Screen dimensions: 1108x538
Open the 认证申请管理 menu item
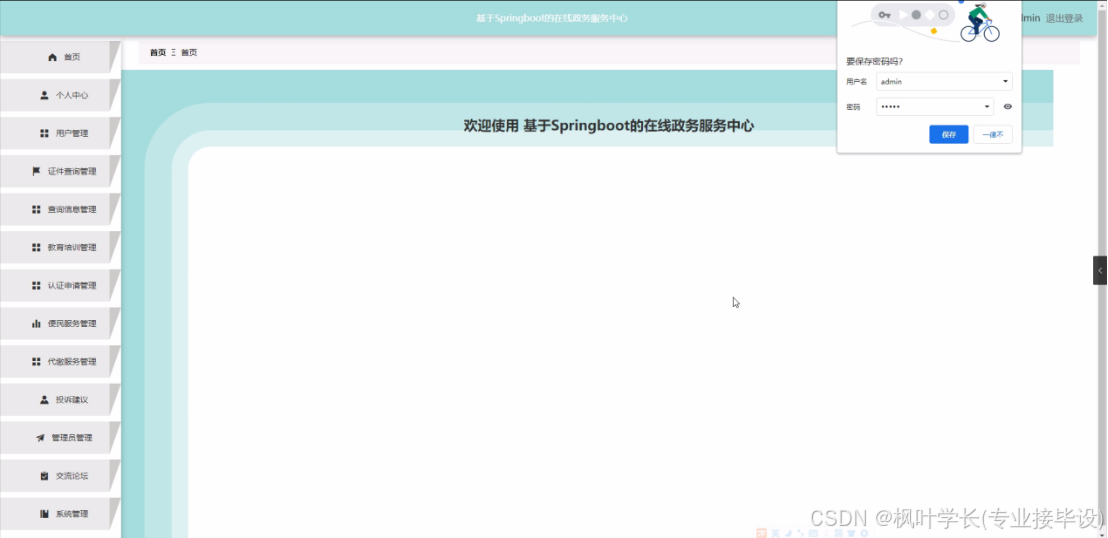point(60,286)
